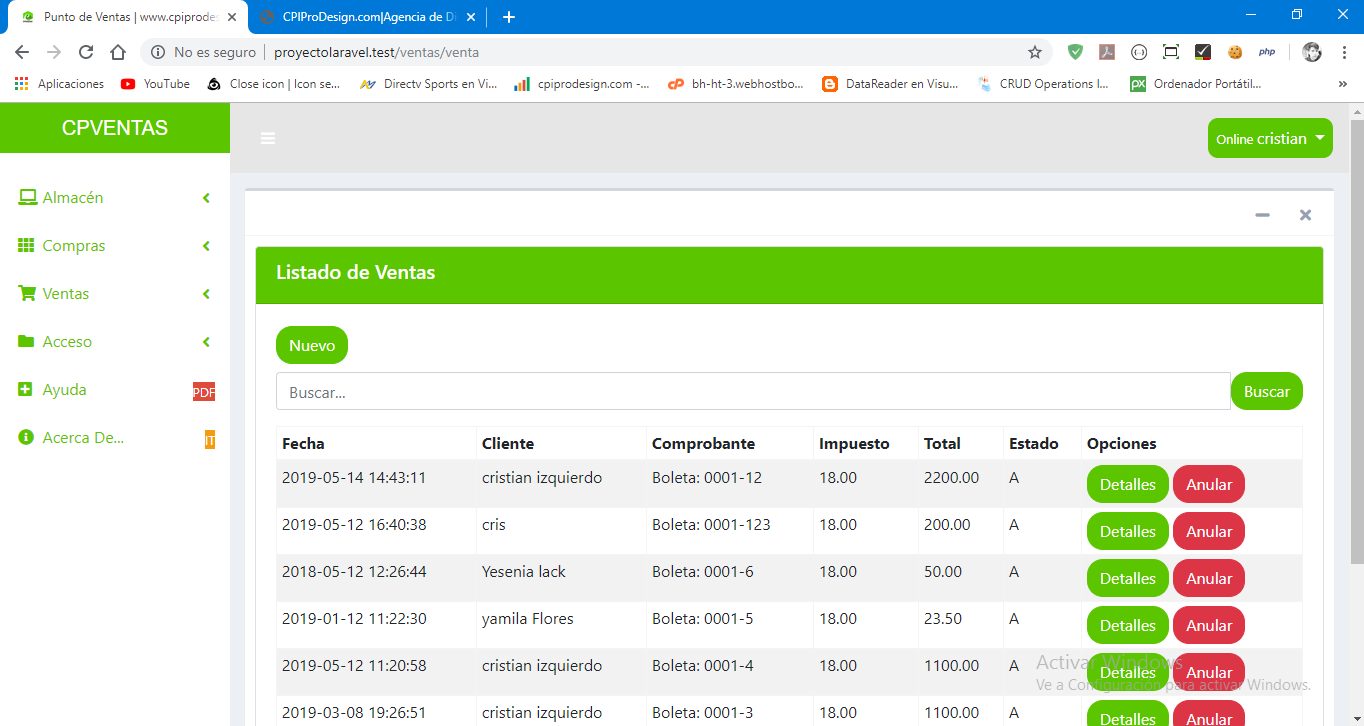Open the Online cristian user dropdown
1364x726 pixels.
1270,139
